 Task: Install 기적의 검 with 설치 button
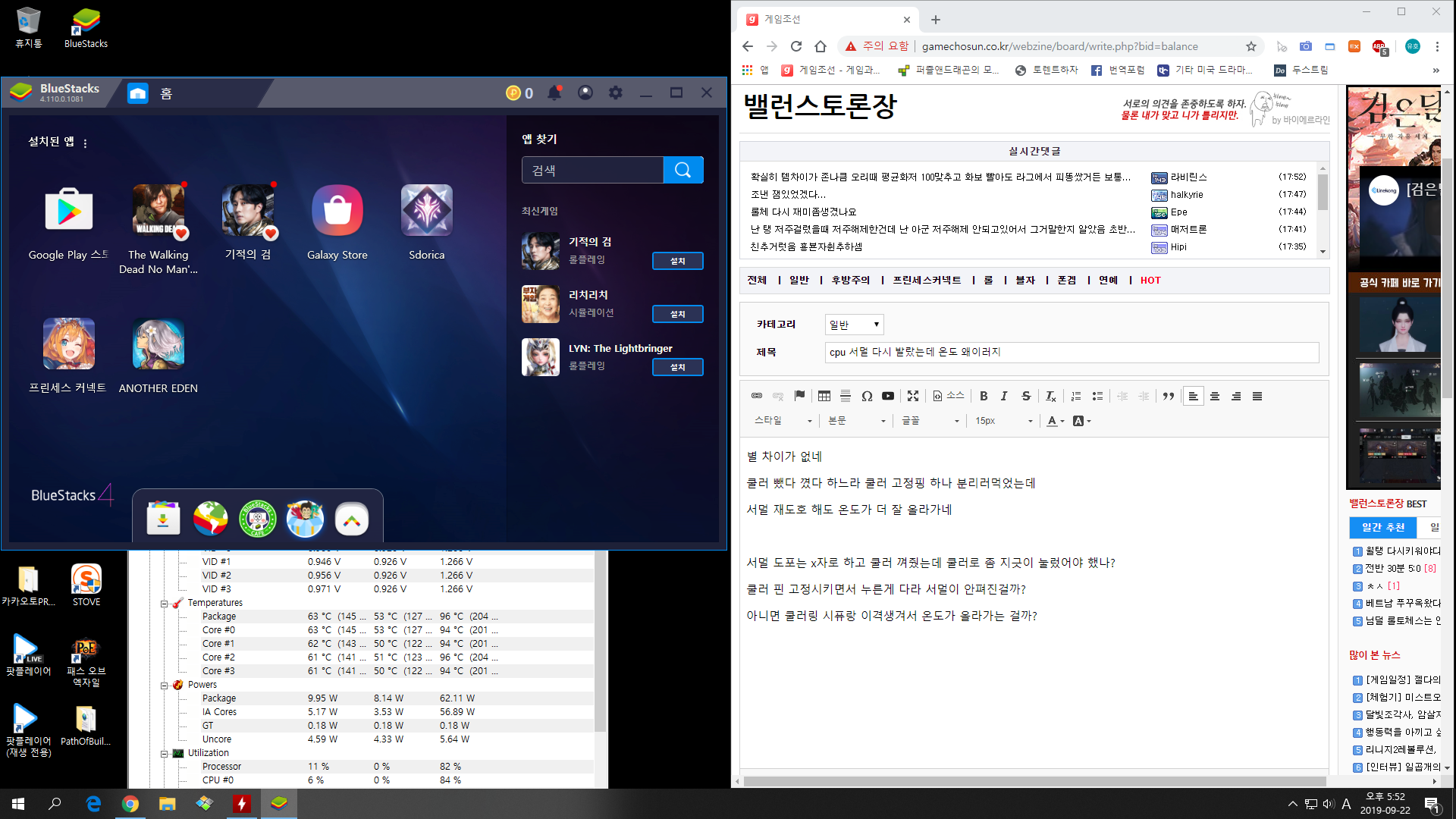[677, 261]
